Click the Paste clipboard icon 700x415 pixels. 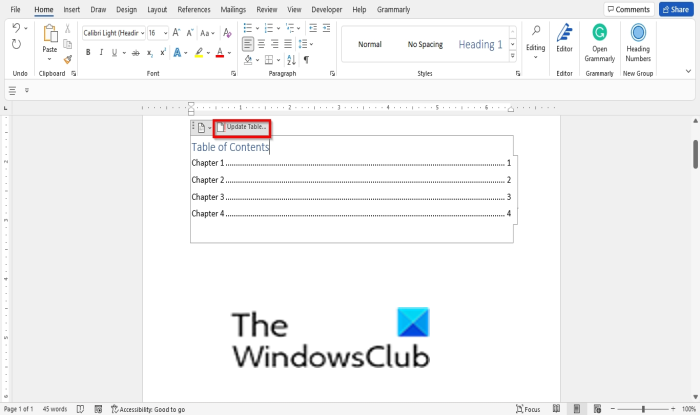[x=50, y=34]
